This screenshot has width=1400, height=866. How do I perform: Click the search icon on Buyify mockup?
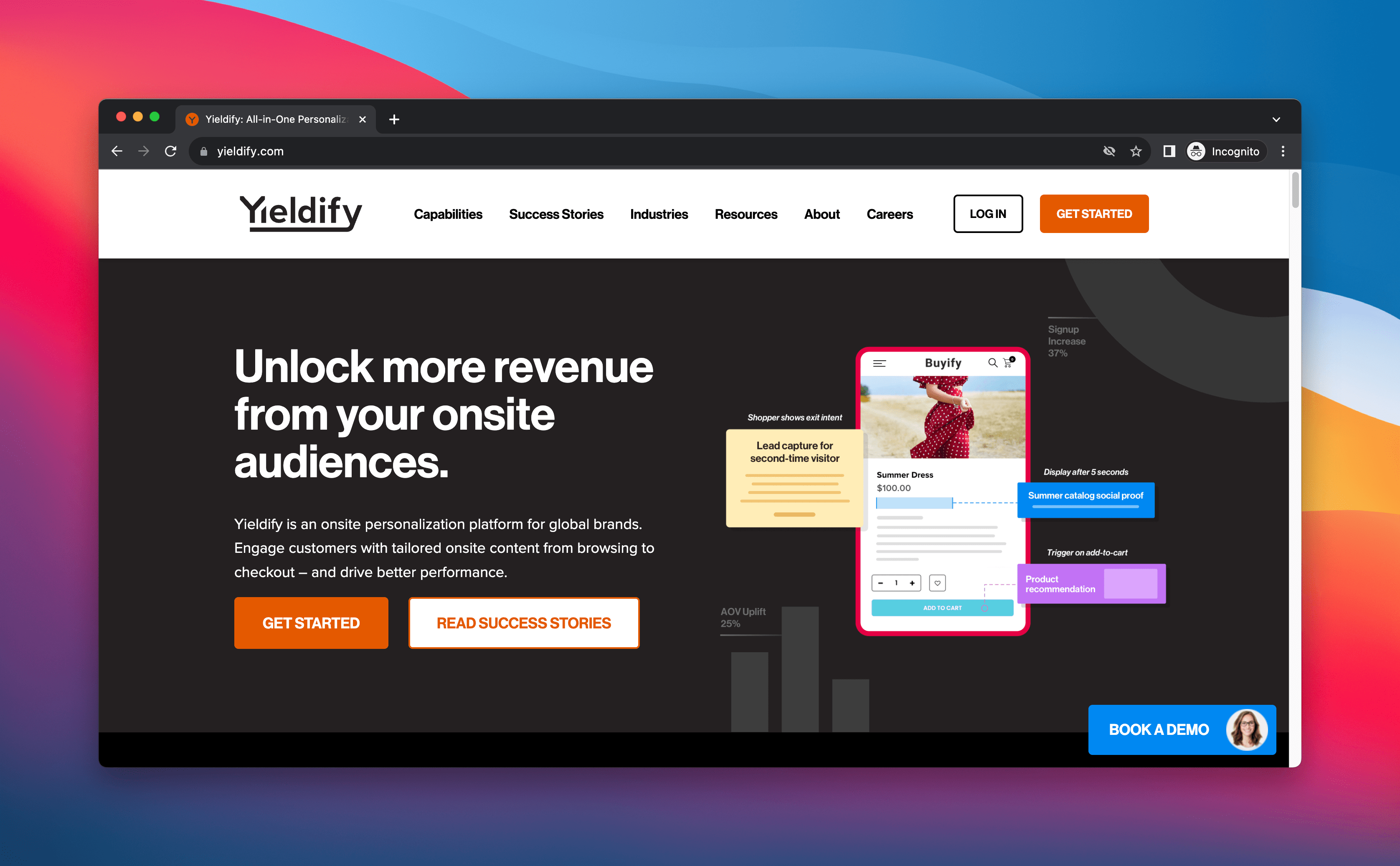click(x=992, y=362)
